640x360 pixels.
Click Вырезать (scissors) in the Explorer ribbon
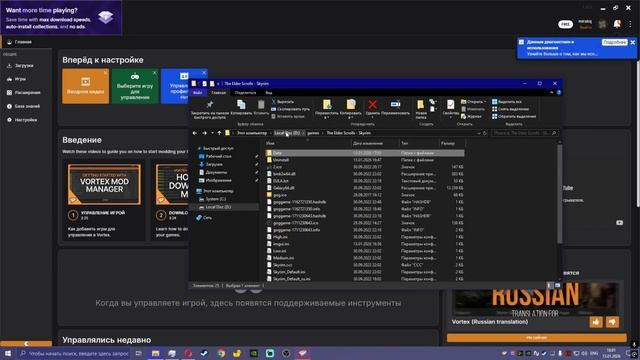point(282,102)
